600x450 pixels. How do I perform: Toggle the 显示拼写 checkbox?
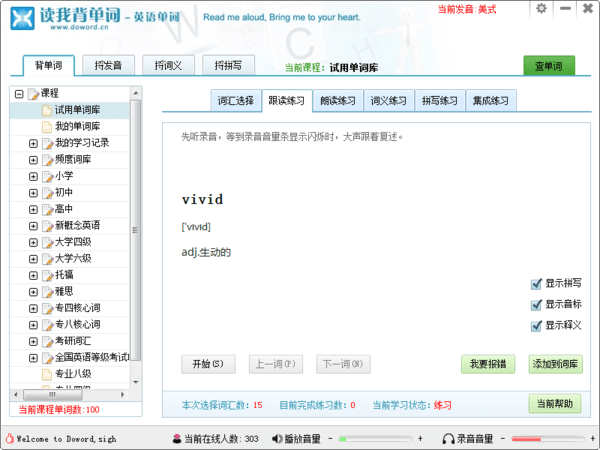[537, 284]
